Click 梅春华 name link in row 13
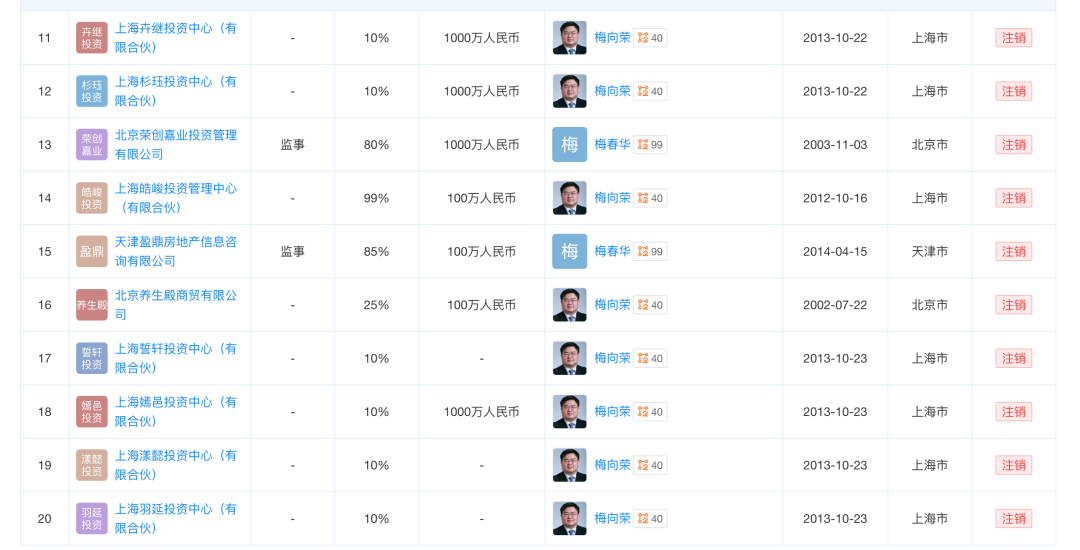The height and width of the screenshot is (550, 1080). coord(612,145)
